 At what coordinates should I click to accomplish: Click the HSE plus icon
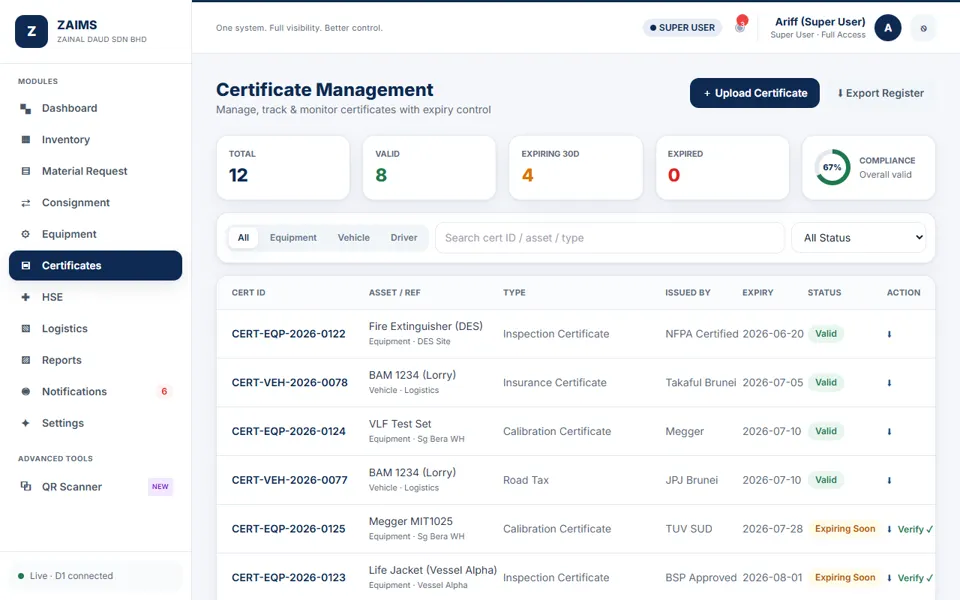click(x=26, y=297)
